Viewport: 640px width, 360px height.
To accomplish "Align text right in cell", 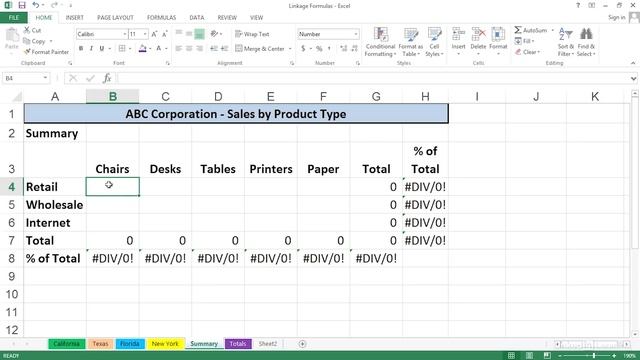I will [199, 49].
